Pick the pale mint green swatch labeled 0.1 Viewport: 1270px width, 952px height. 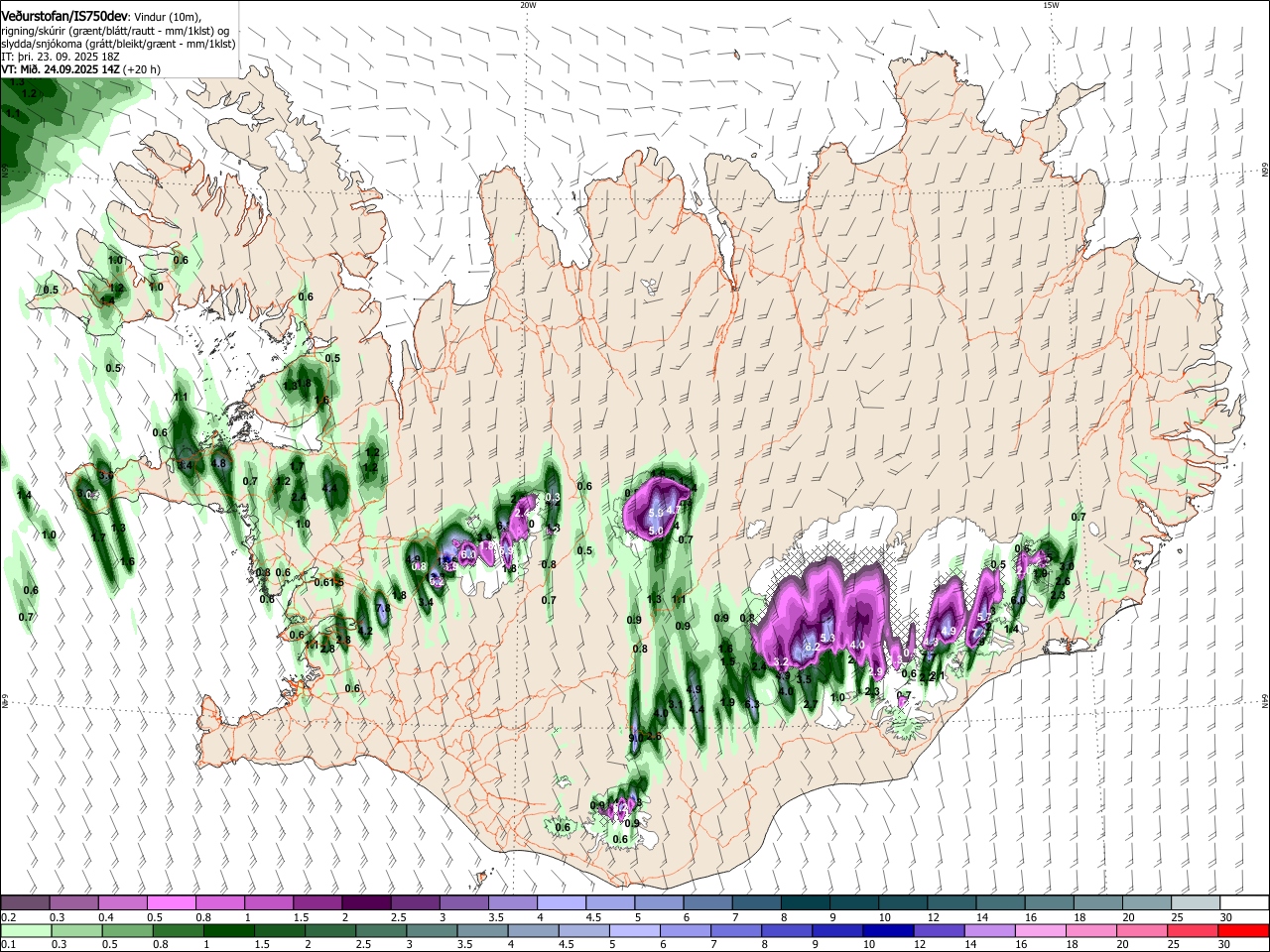pos(28,931)
